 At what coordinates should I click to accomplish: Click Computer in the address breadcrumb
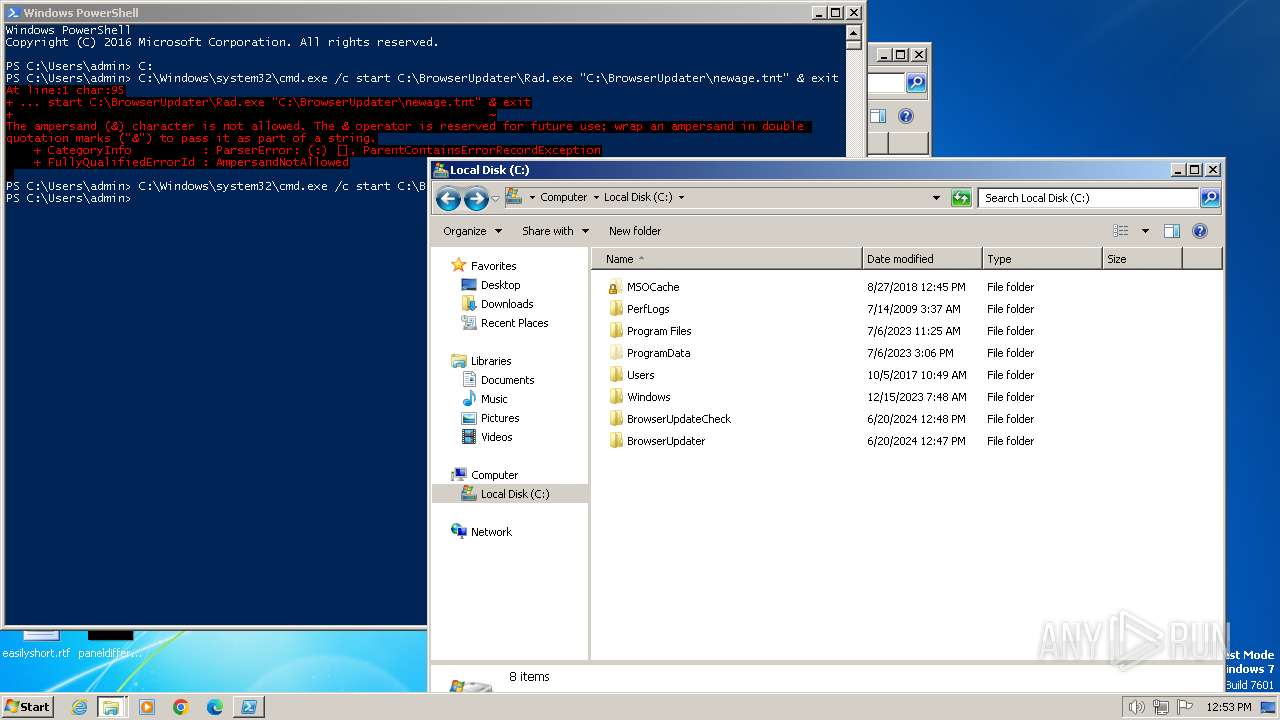pyautogui.click(x=563, y=198)
